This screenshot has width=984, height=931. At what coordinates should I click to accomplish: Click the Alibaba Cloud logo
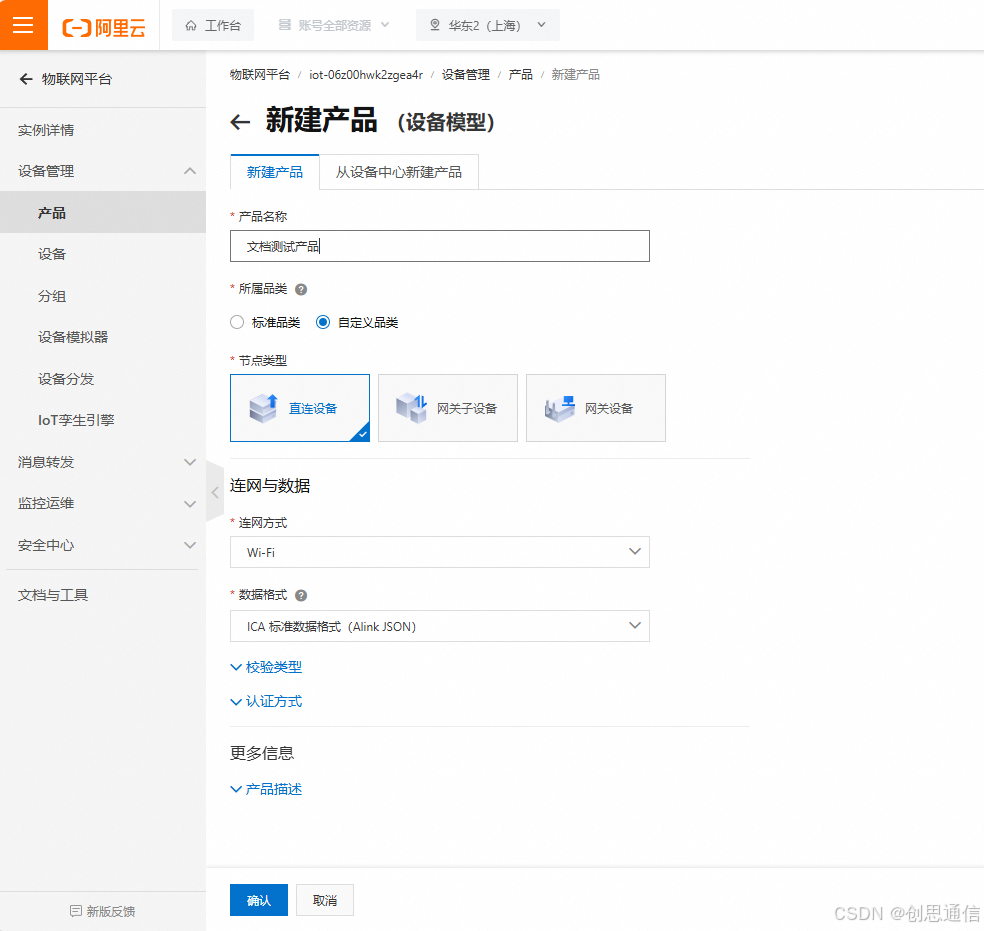104,27
